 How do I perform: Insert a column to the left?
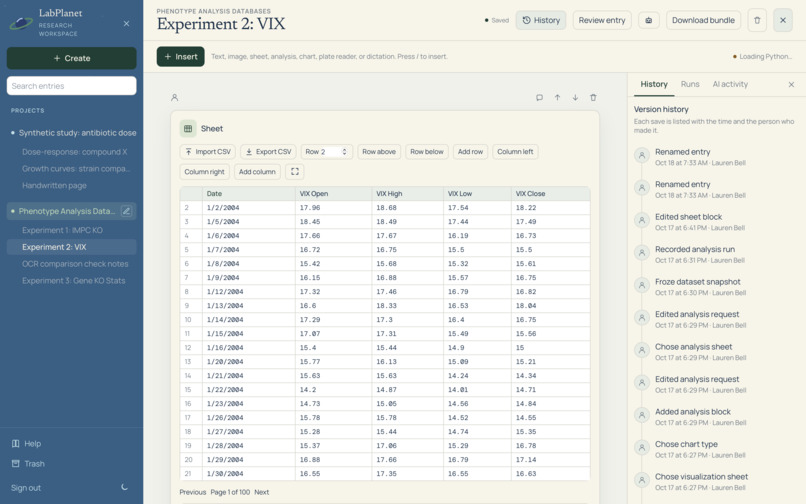[x=515, y=152]
